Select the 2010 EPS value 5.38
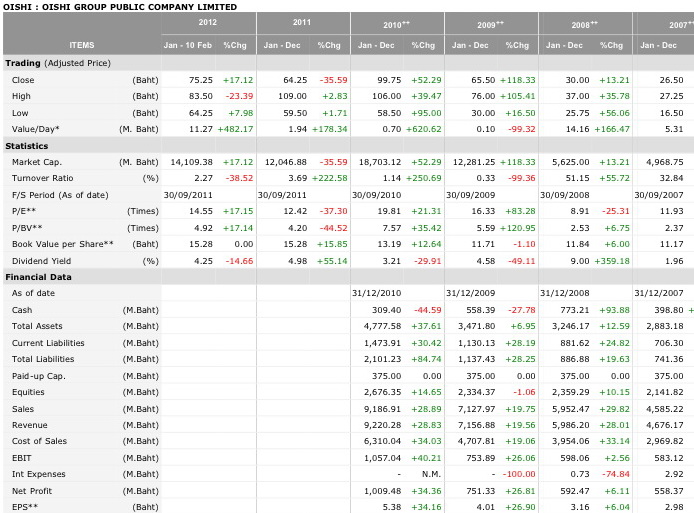694x513 pixels. click(392, 507)
